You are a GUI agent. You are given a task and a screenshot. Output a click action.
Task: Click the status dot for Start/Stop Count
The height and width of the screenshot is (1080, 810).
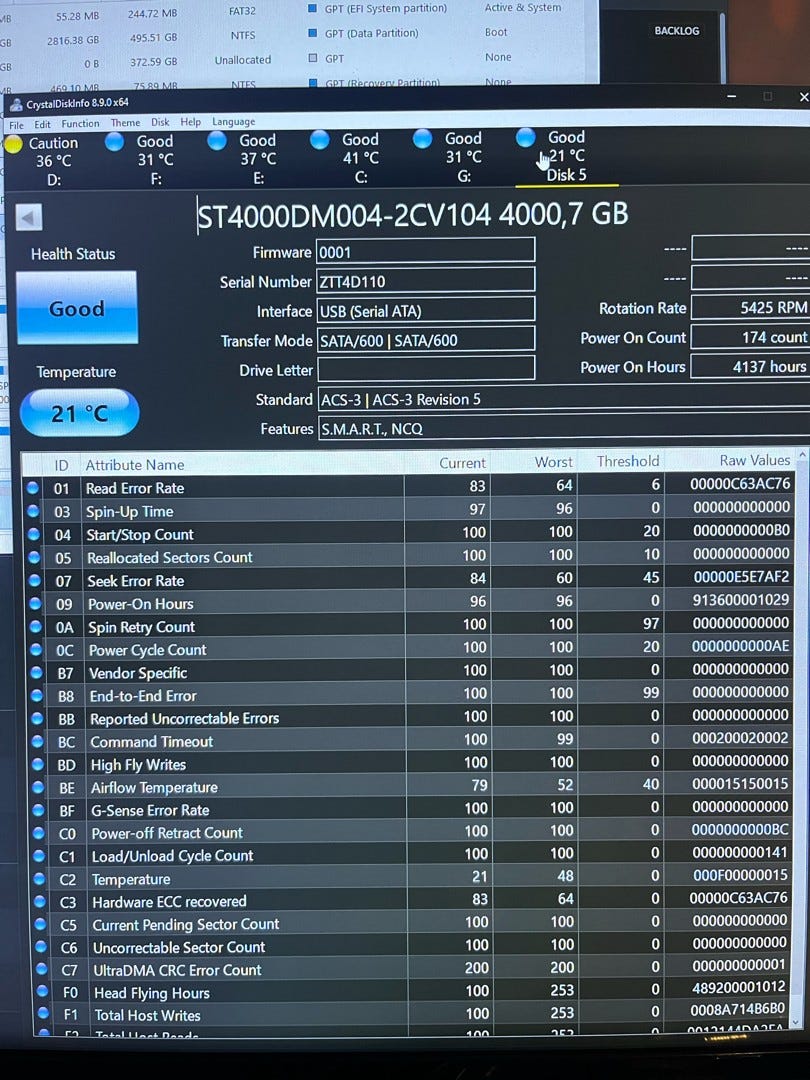[x=34, y=534]
